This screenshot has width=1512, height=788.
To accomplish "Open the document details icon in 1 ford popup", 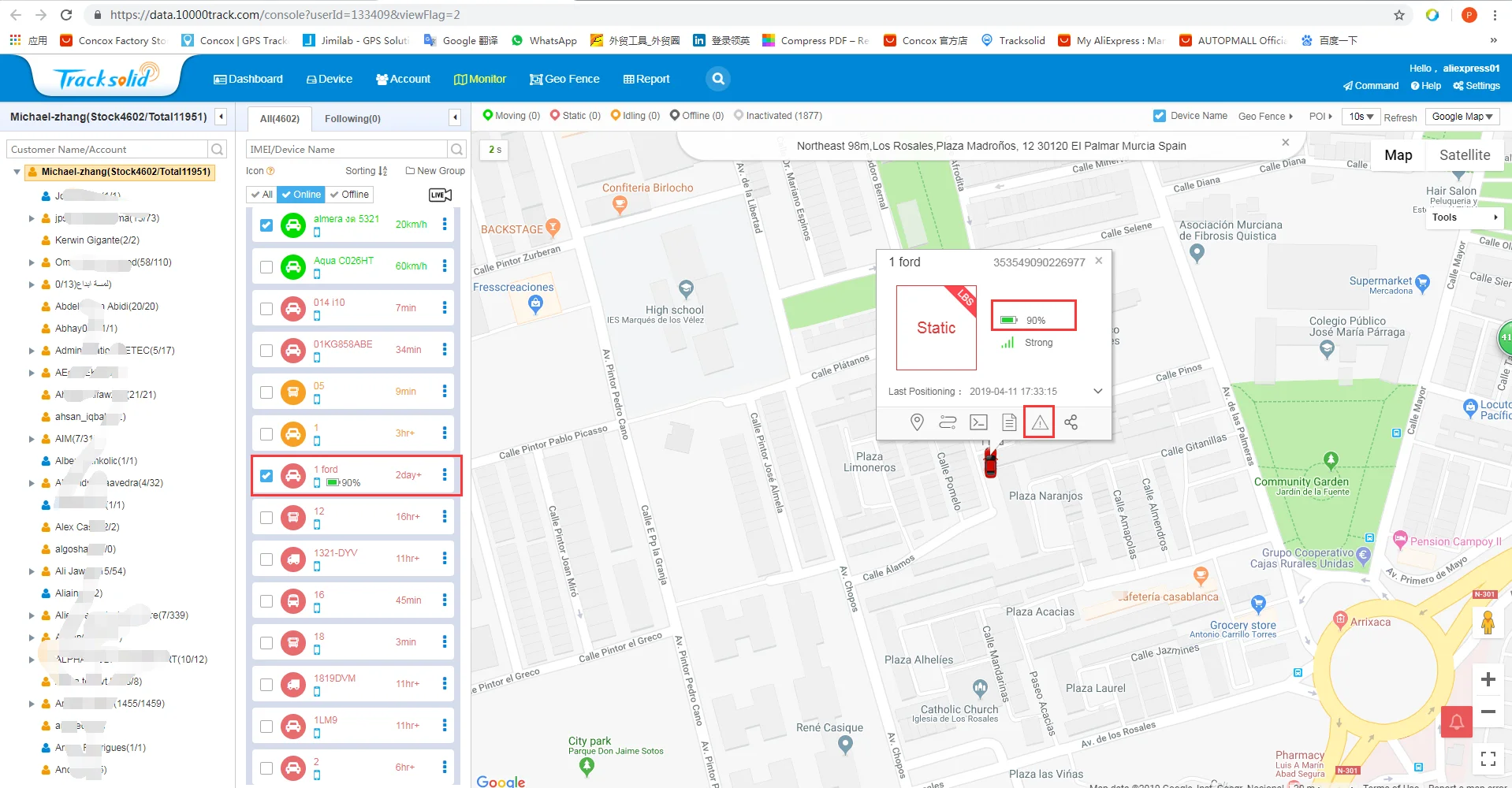I will [1009, 422].
